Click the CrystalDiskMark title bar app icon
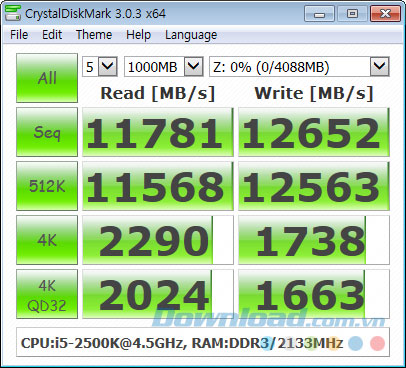The image size is (406, 368). (x=13, y=13)
